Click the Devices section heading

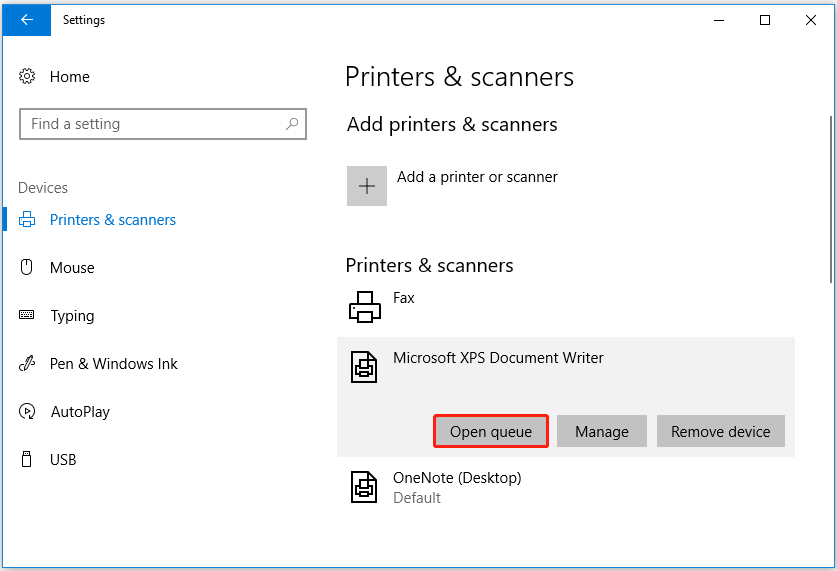[x=43, y=188]
